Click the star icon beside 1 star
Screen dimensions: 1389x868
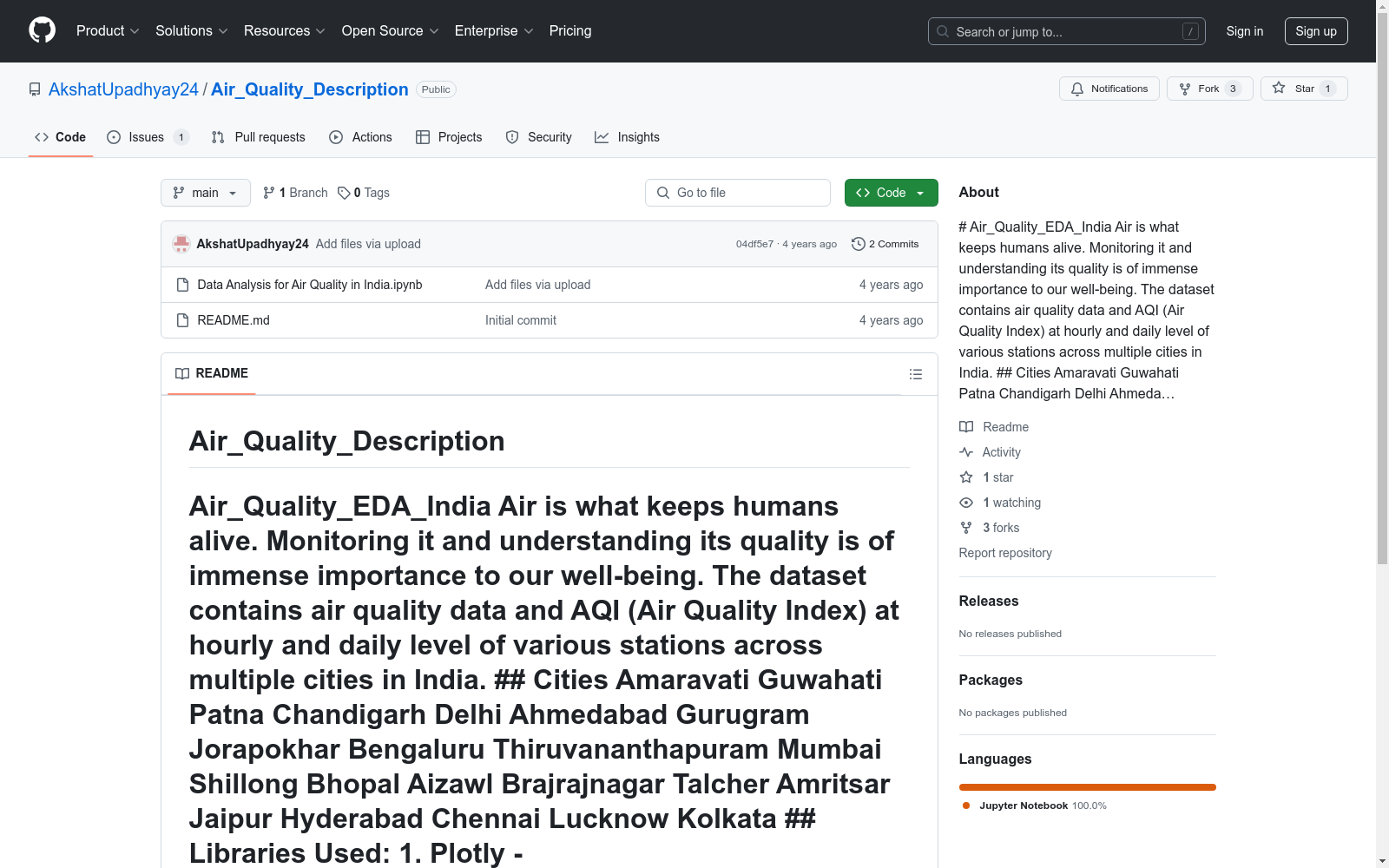point(966,477)
